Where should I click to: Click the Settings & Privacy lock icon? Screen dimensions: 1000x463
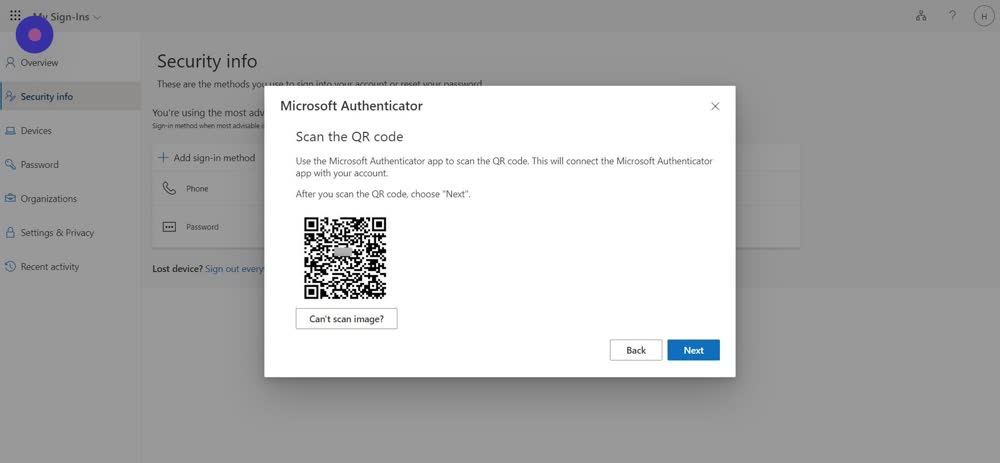point(10,233)
